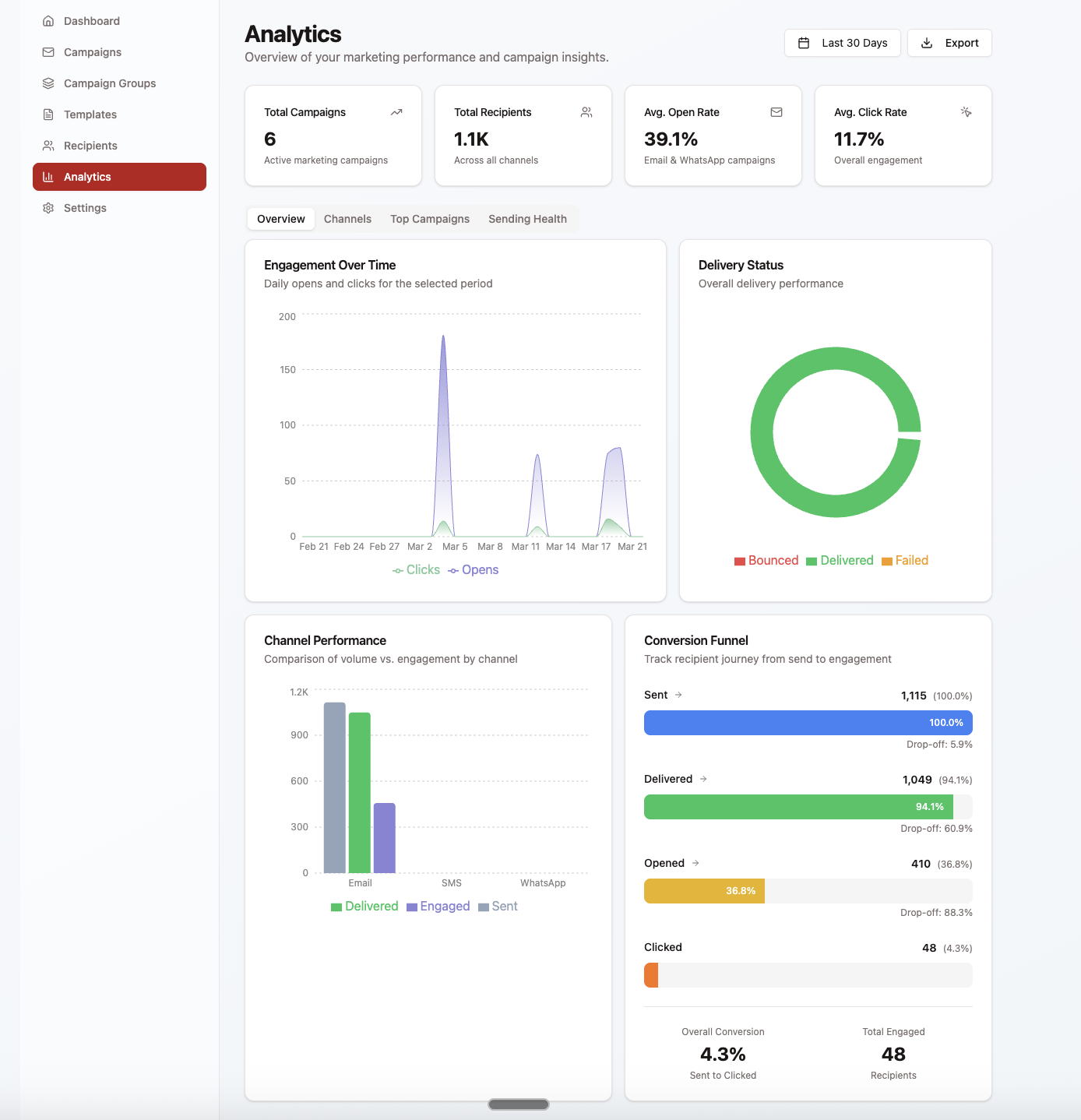Image resolution: width=1081 pixels, height=1120 pixels.
Task: Click the Campaign Groups layers icon
Action: 48,83
